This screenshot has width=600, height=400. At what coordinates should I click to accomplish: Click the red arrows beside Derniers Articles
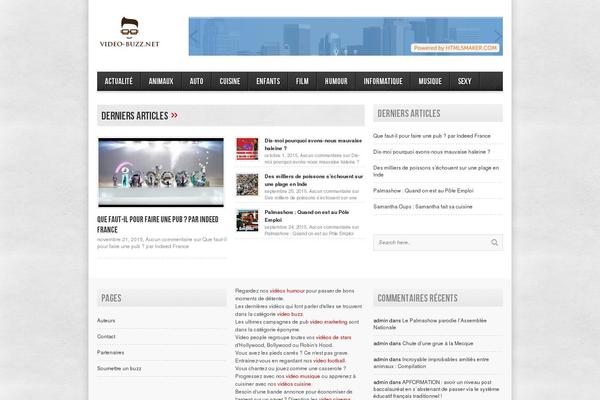pos(174,115)
